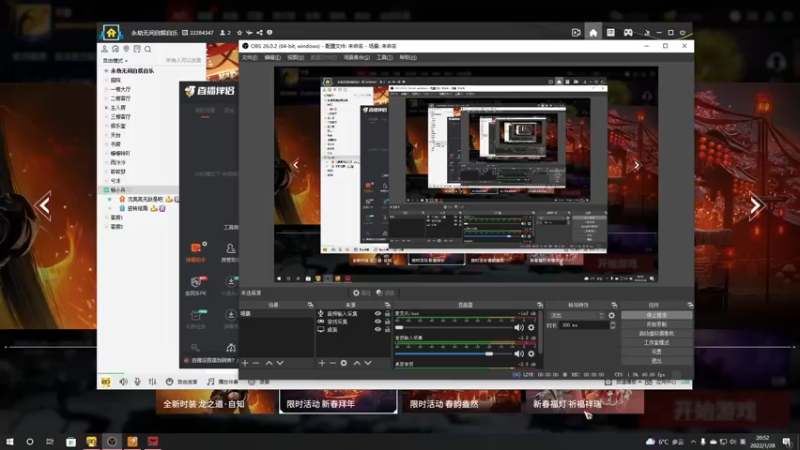
Task: Click the YY channel home logo icon
Action: [111, 33]
